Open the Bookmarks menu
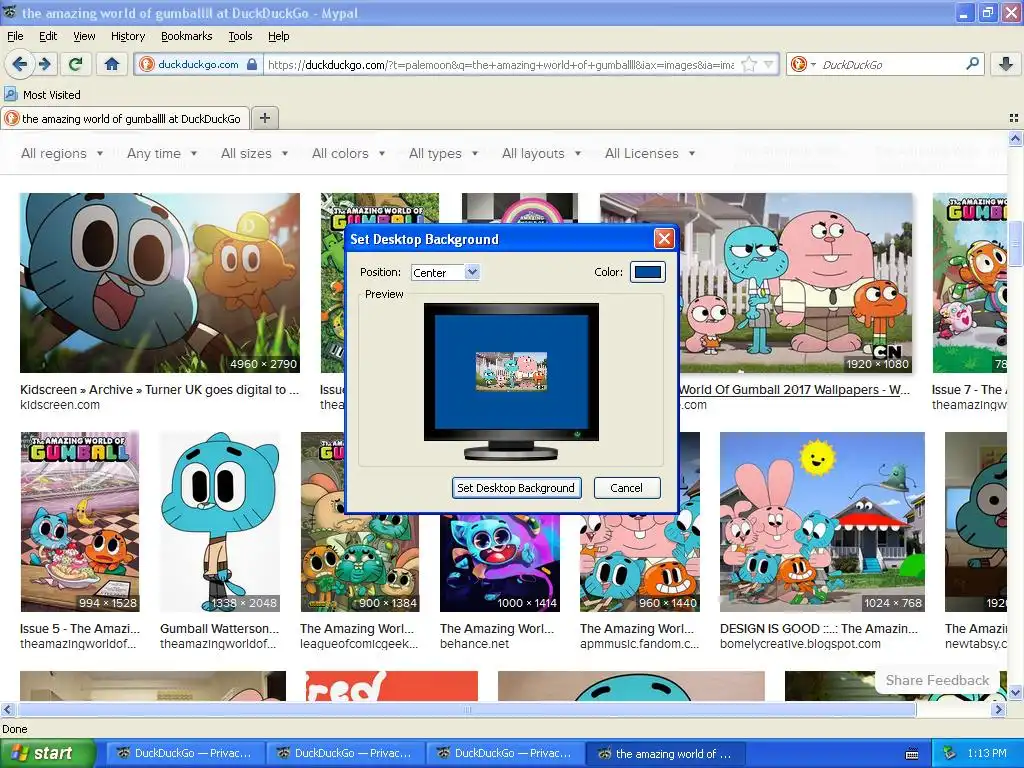The image size is (1024, 768). point(187,36)
